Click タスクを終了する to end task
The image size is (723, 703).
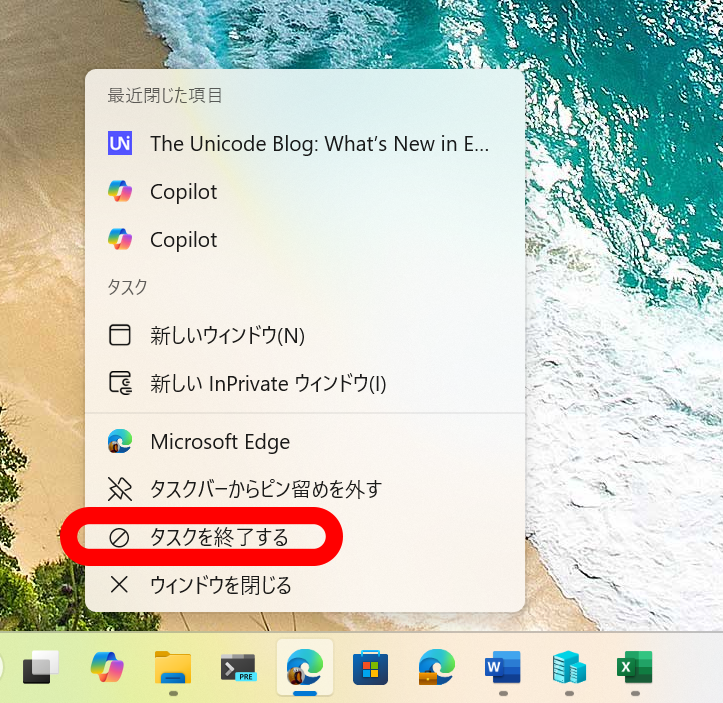[305, 537]
